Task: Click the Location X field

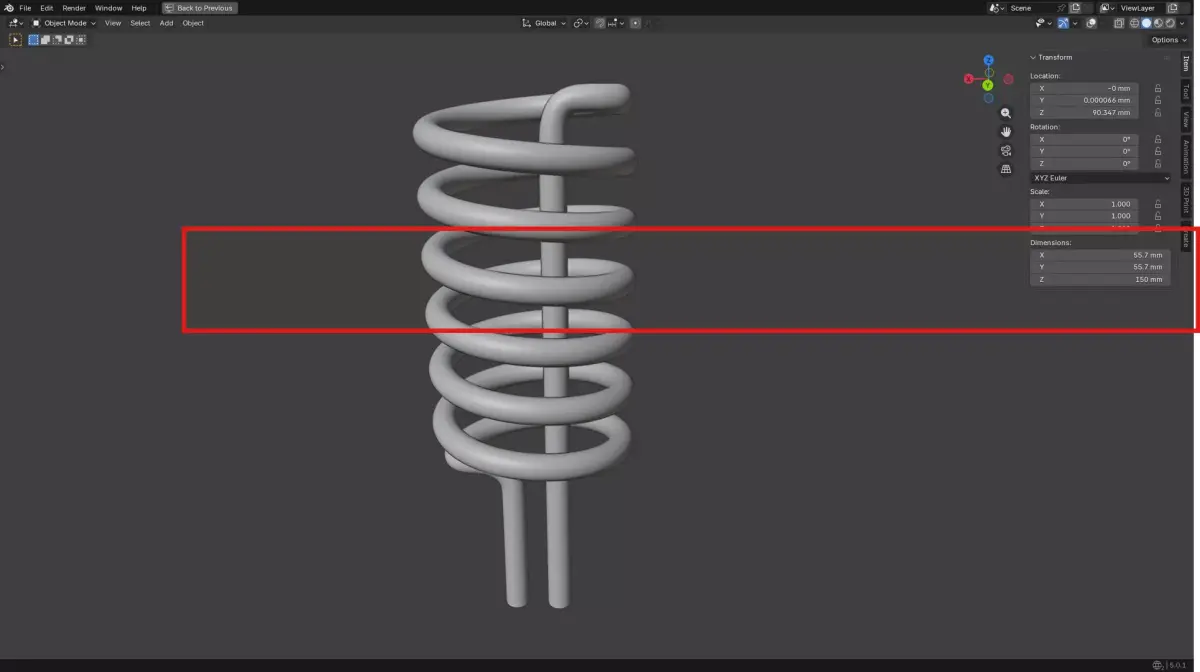Action: coord(1084,88)
